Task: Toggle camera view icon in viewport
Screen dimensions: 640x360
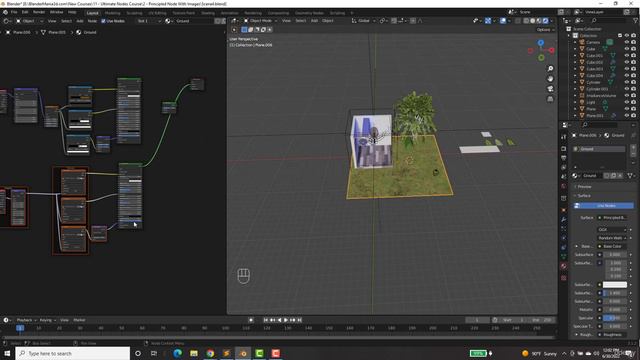Action: coord(550,89)
